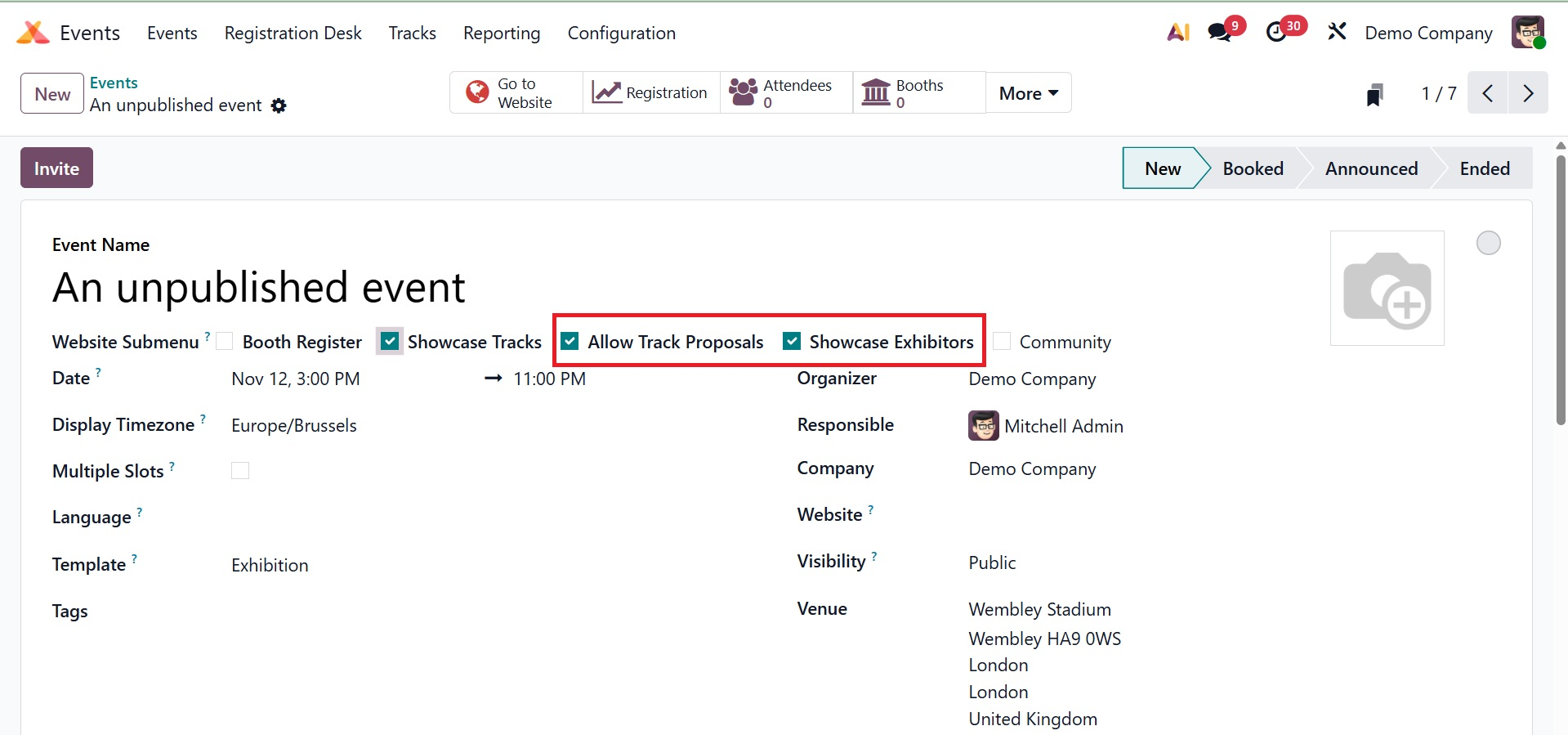Click the kanban state grey circle
Viewport: 1568px width, 735px height.
tap(1488, 243)
